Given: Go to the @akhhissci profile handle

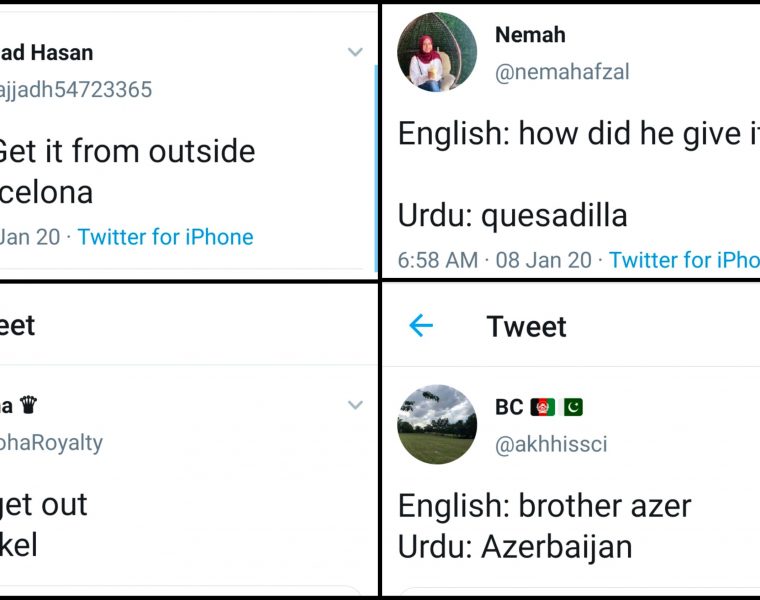Looking at the screenshot, I should point(551,444).
